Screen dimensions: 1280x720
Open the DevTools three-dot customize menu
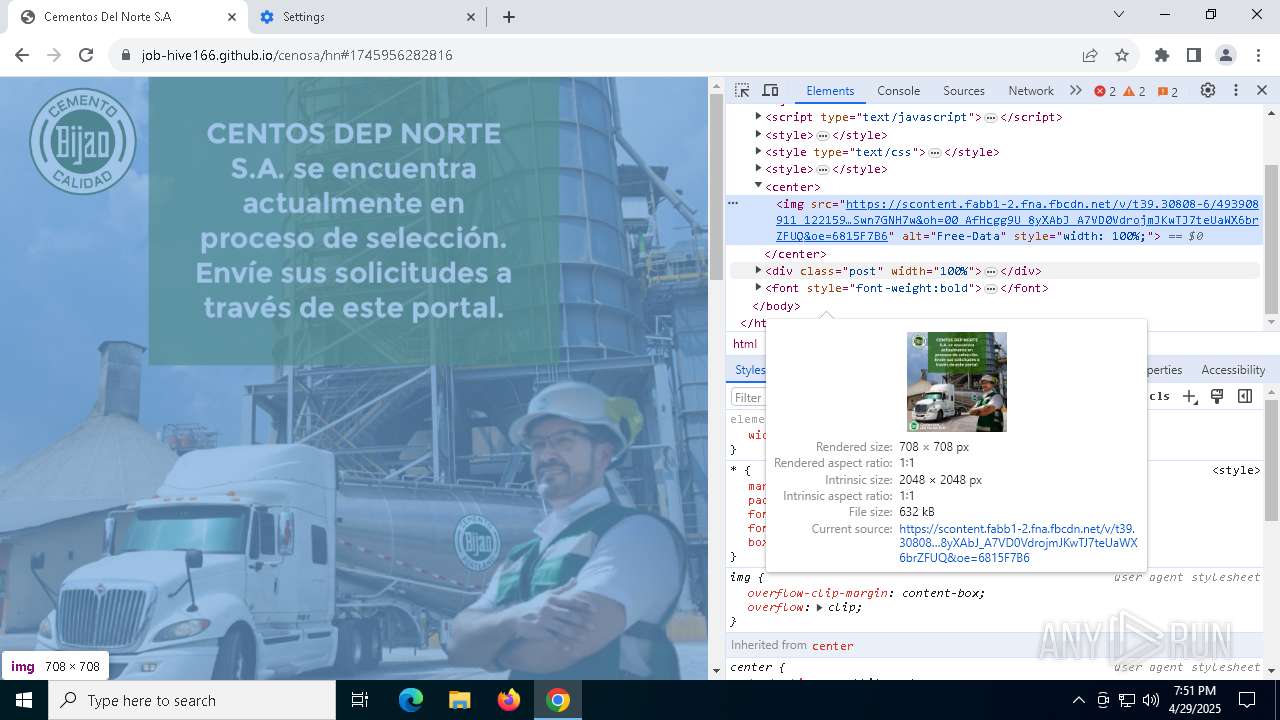tap(1236, 90)
